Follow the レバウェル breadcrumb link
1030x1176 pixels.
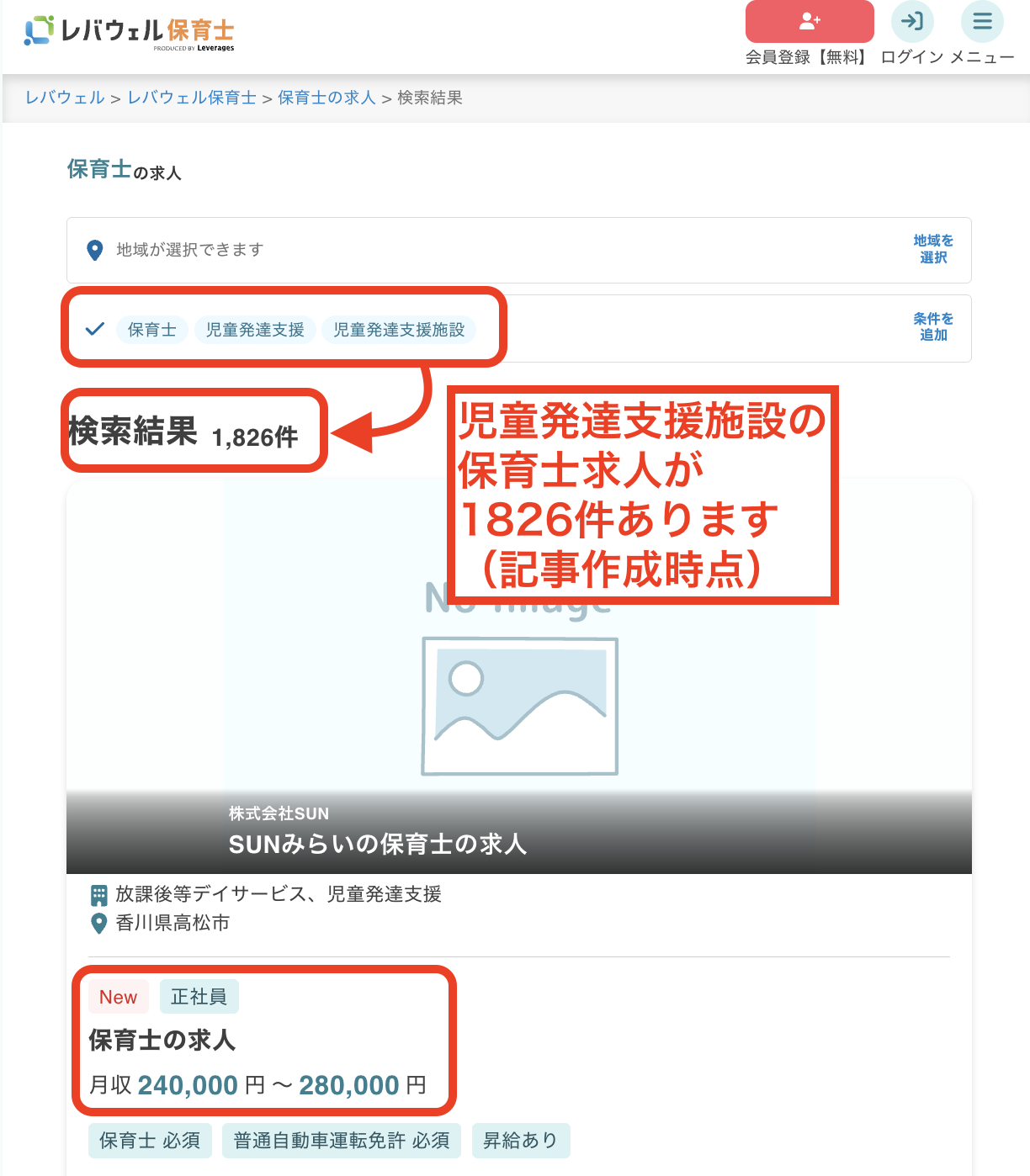(65, 98)
